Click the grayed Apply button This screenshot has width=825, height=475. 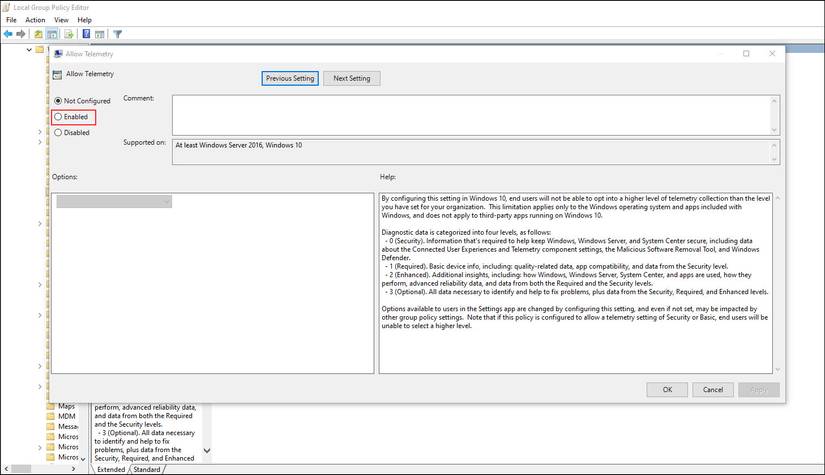pos(759,390)
